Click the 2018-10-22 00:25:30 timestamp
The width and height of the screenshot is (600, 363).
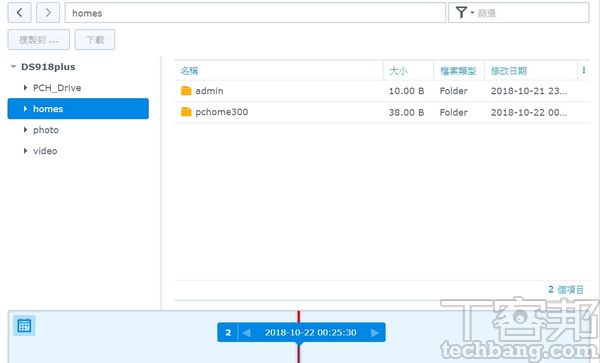tap(311, 332)
